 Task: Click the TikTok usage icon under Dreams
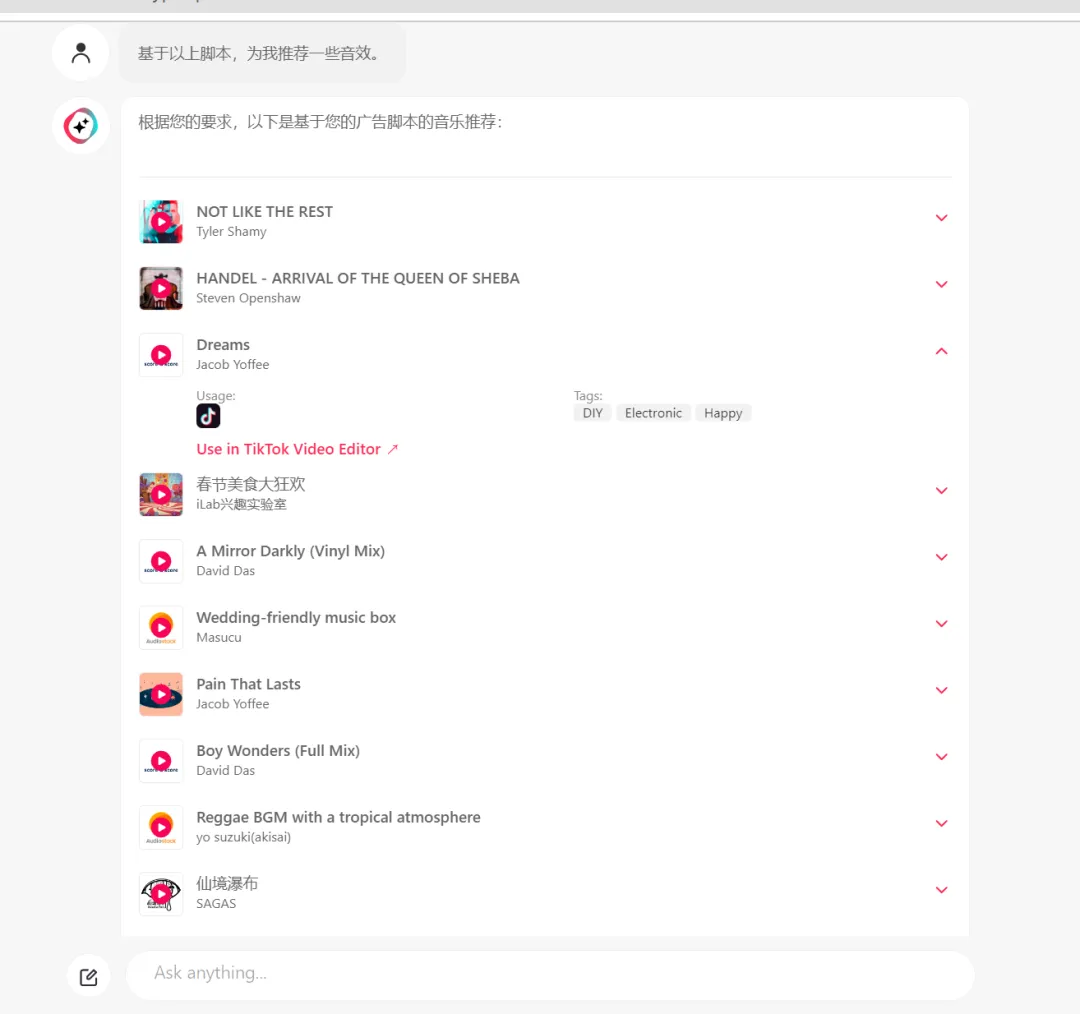pos(208,416)
